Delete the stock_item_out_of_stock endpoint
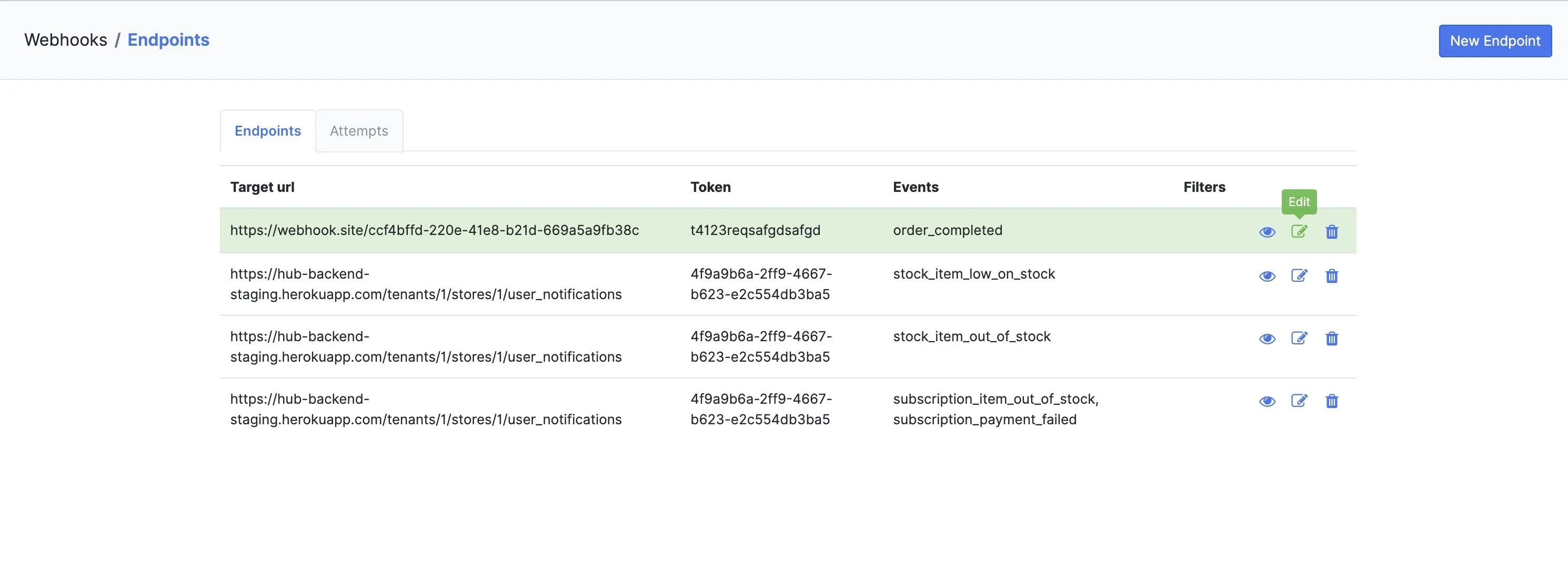1568x572 pixels. 1332,339
